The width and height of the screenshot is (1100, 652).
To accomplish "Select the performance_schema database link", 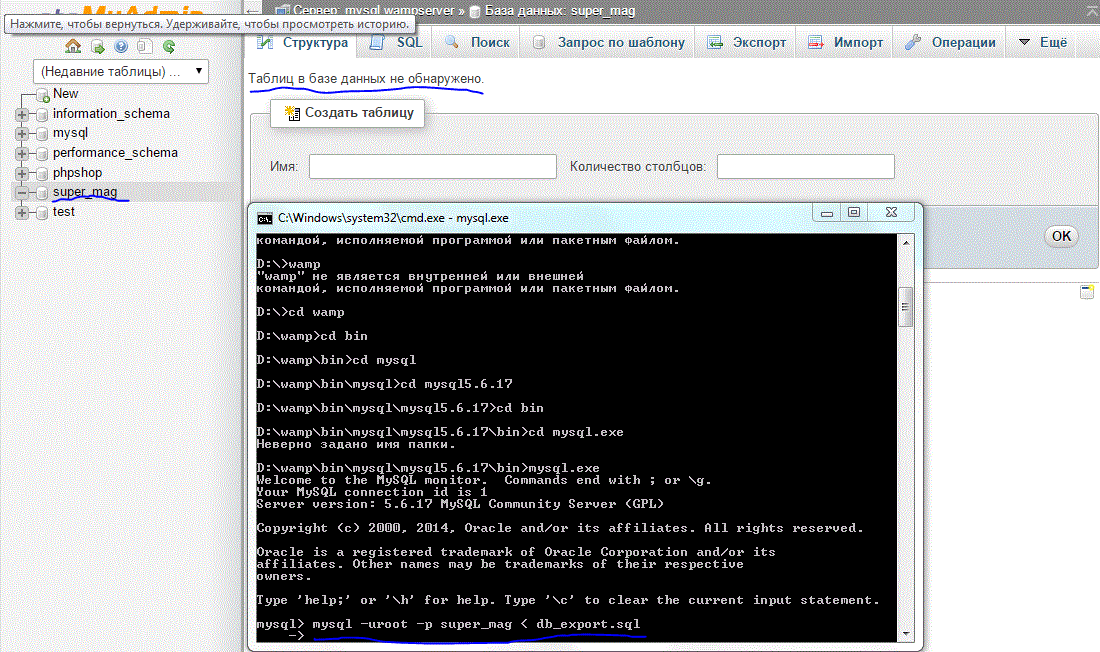I will [115, 153].
